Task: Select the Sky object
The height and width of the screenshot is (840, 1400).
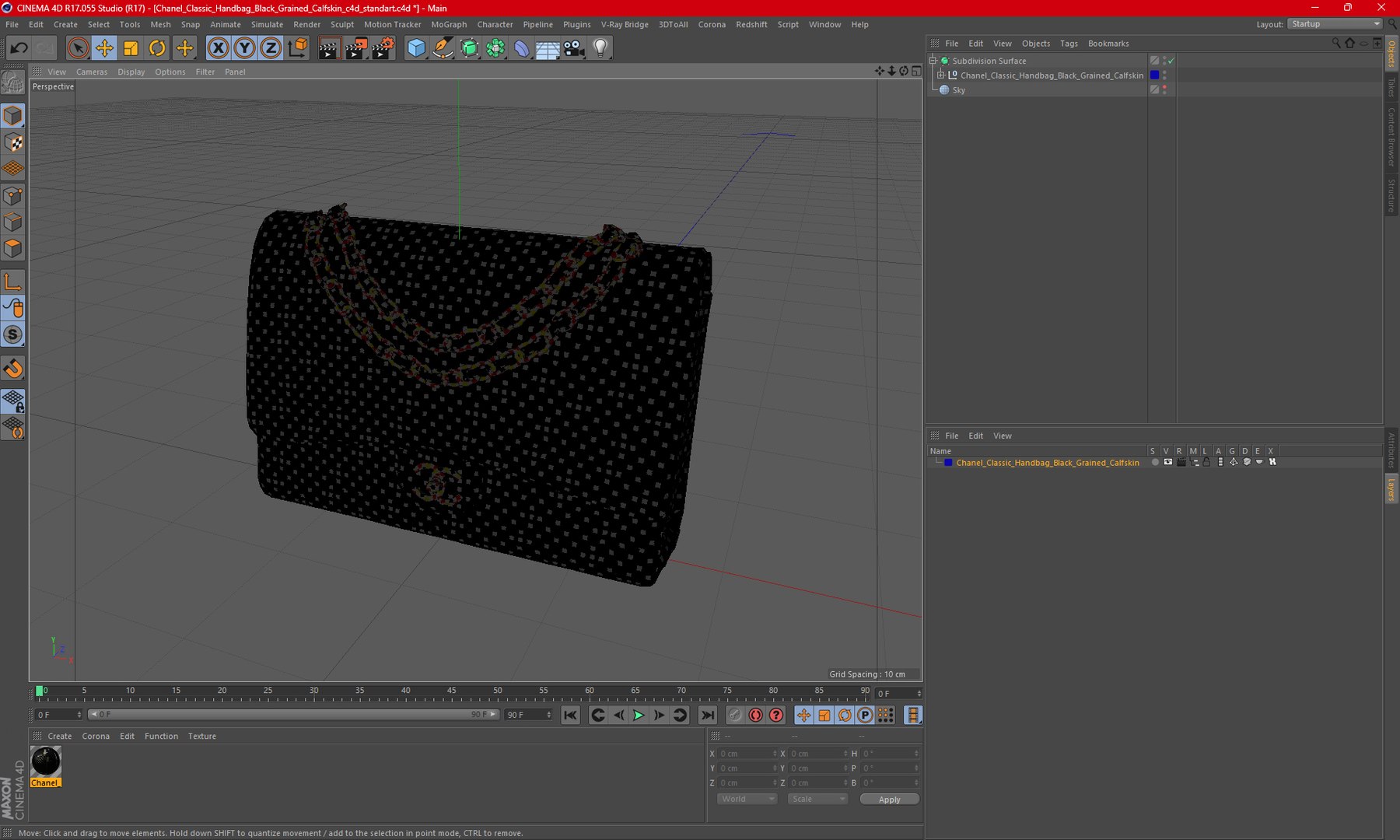Action: click(958, 90)
